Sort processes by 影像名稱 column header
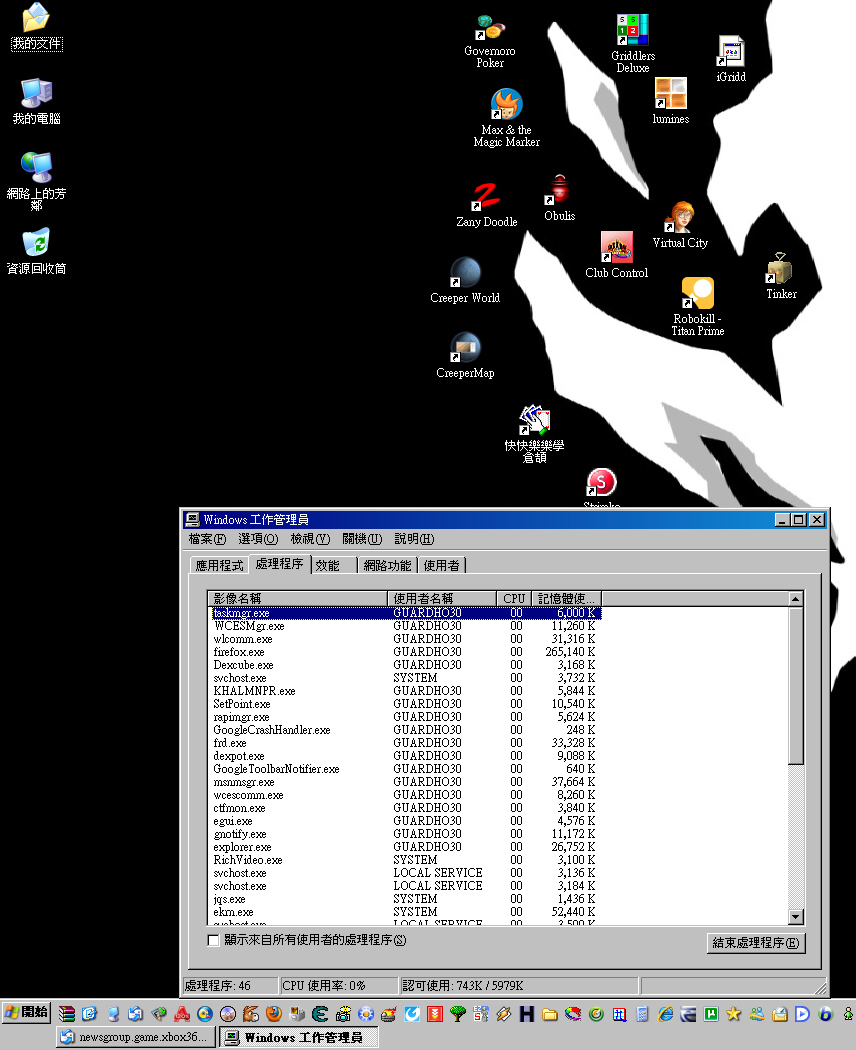Image resolution: width=856 pixels, height=1050 pixels. tap(298, 598)
